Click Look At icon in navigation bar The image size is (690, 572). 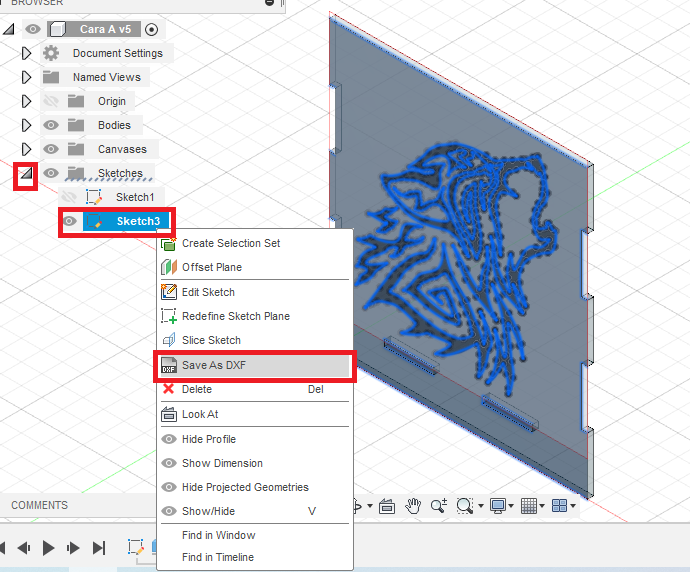[x=387, y=506]
